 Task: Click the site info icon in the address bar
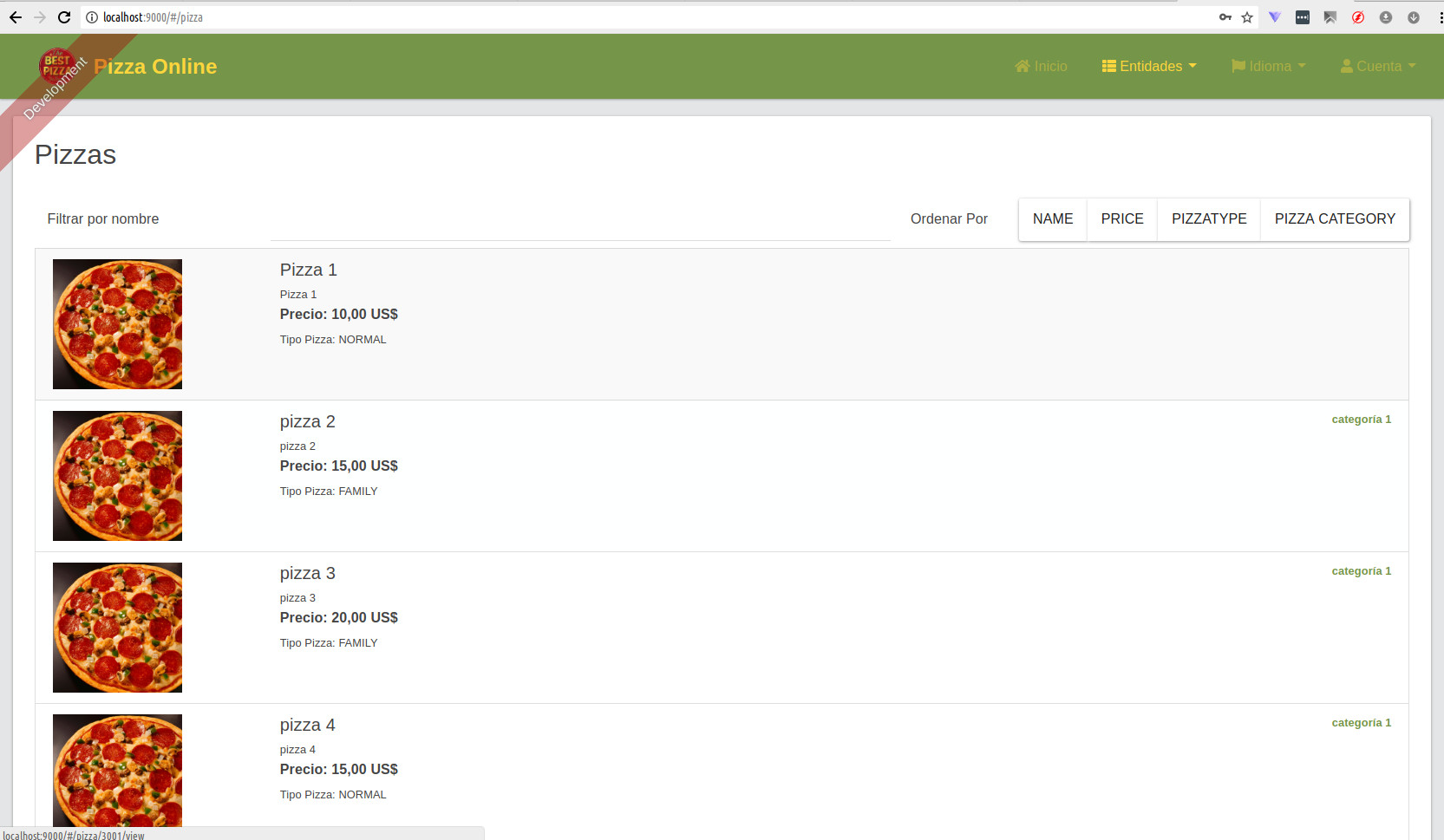point(92,17)
